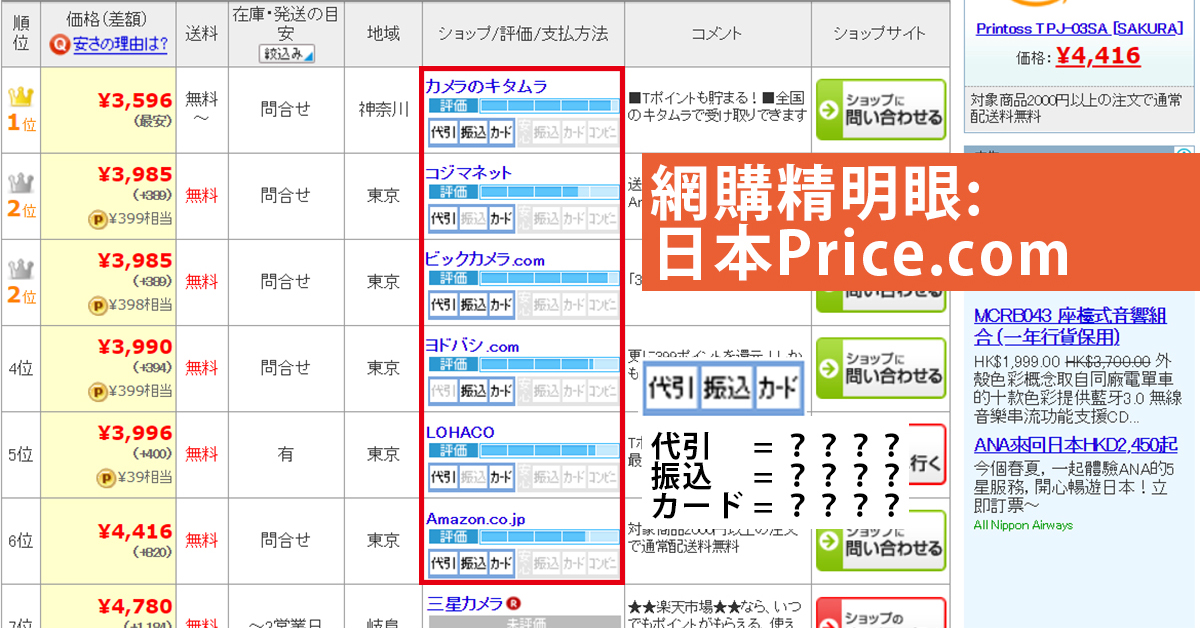Click the P point icon next to ¥399相当 for コジマネット
1200x628 pixels.
(x=97, y=218)
